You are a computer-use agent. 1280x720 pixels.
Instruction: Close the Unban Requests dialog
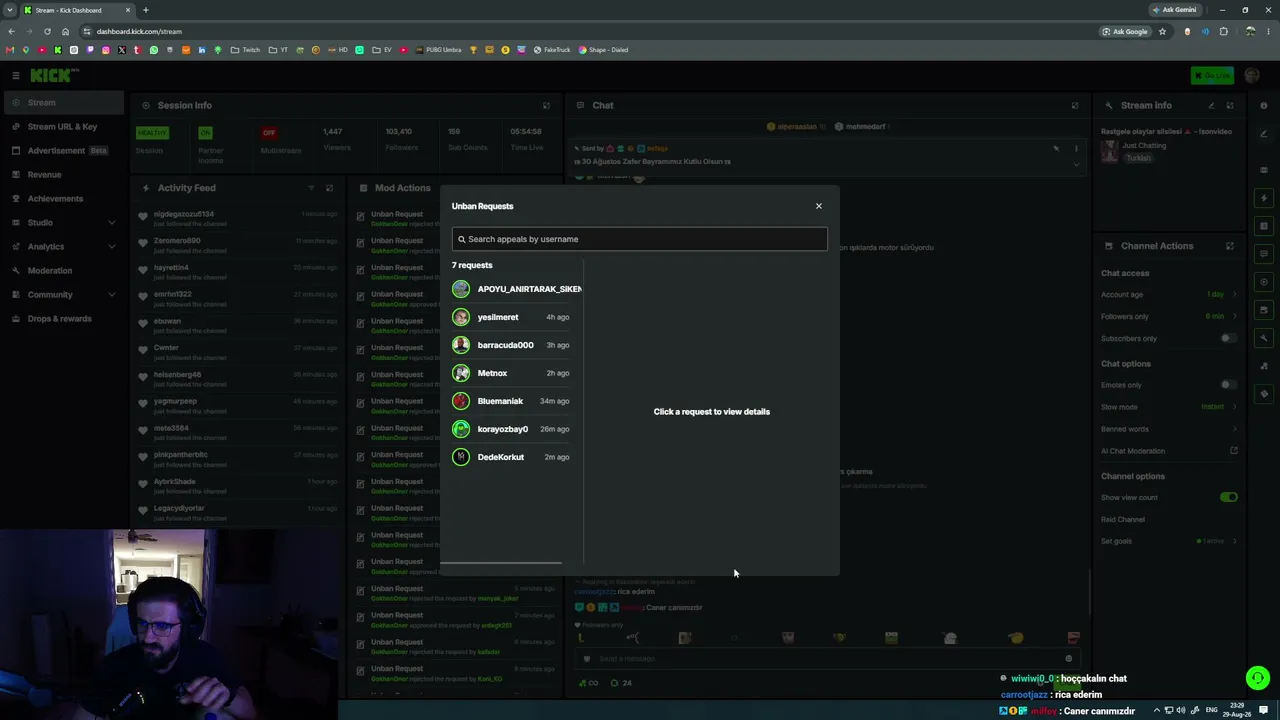tap(818, 206)
